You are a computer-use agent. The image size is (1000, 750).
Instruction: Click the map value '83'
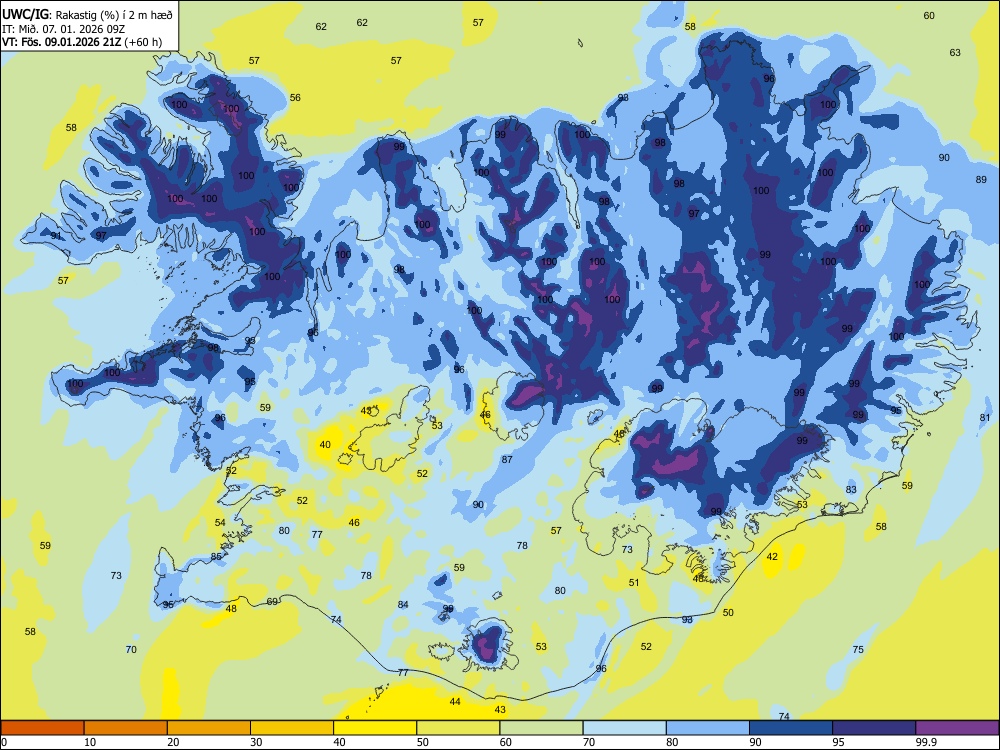[851, 489]
